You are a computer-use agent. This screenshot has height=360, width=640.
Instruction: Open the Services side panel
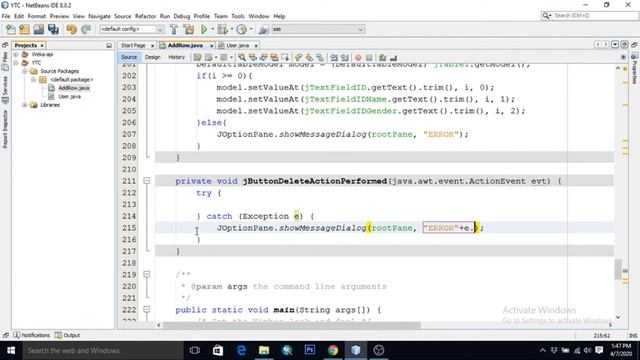[5, 89]
